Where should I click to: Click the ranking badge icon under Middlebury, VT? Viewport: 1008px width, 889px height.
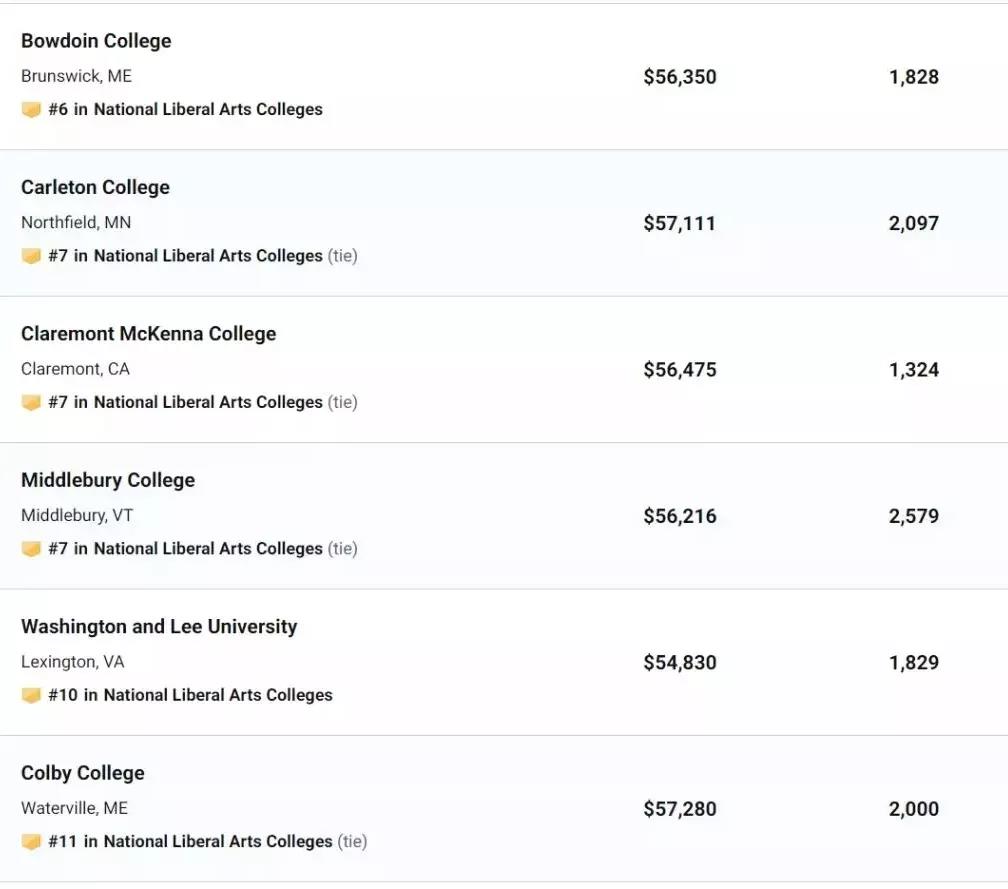pos(31,550)
